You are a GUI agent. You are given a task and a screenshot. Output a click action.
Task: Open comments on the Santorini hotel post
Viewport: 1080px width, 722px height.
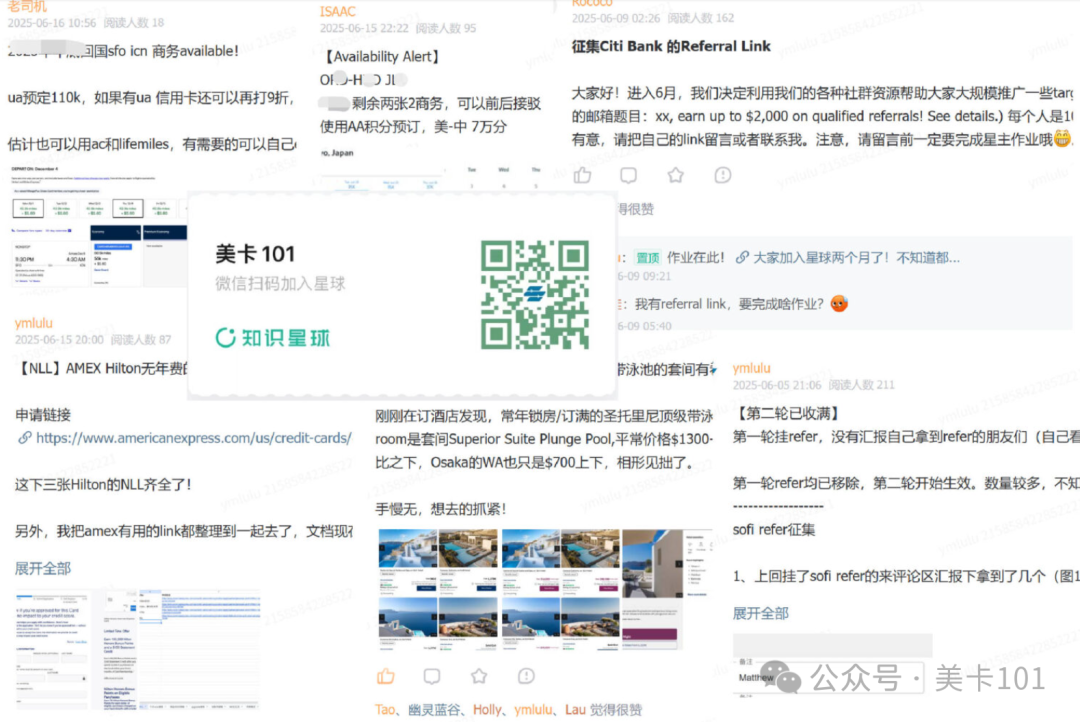click(431, 676)
